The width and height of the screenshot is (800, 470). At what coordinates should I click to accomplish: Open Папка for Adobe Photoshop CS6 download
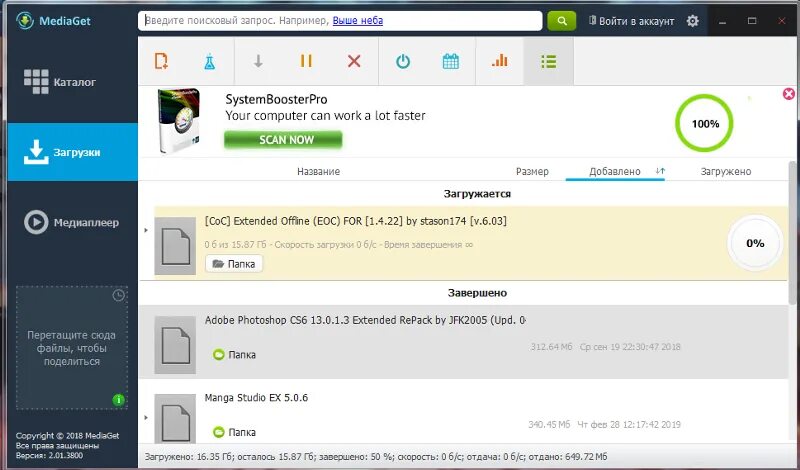pos(234,355)
